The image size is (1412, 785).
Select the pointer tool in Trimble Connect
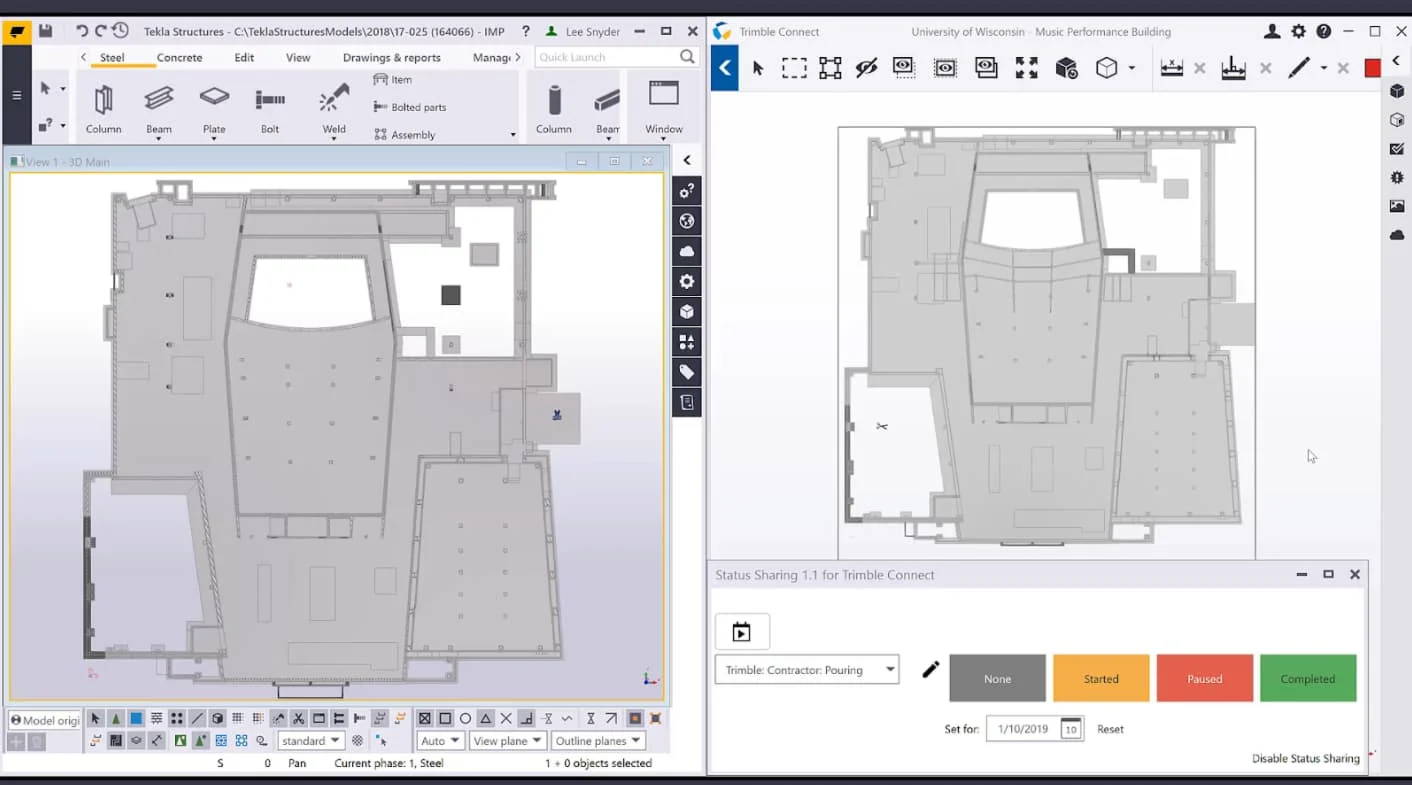(x=758, y=68)
